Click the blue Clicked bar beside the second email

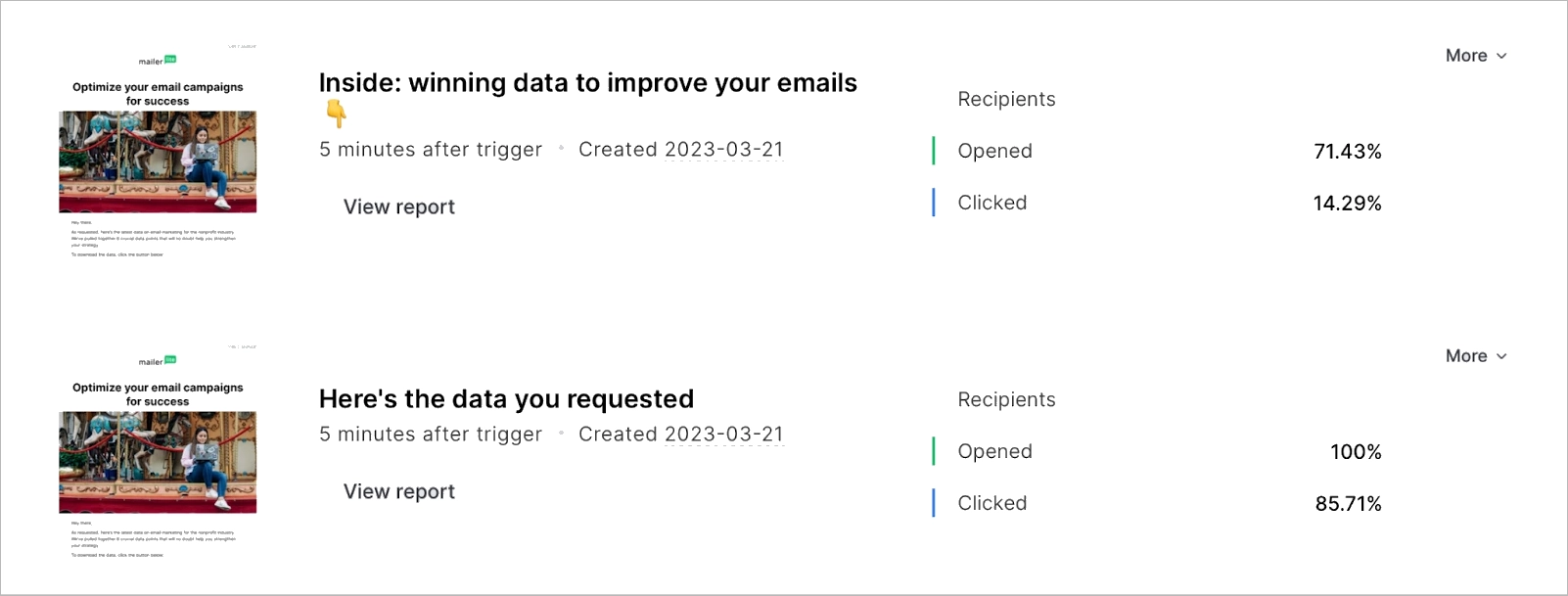(x=935, y=502)
